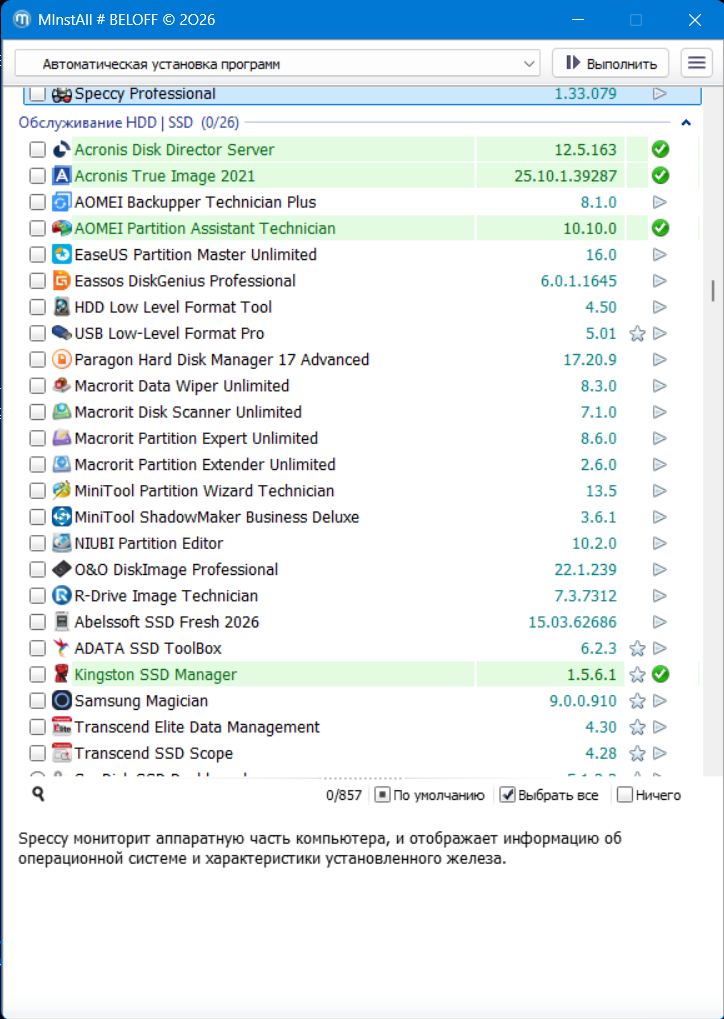Open the 'Автоматическая установка программ' dropdown
The image size is (724, 1019).
[278, 64]
